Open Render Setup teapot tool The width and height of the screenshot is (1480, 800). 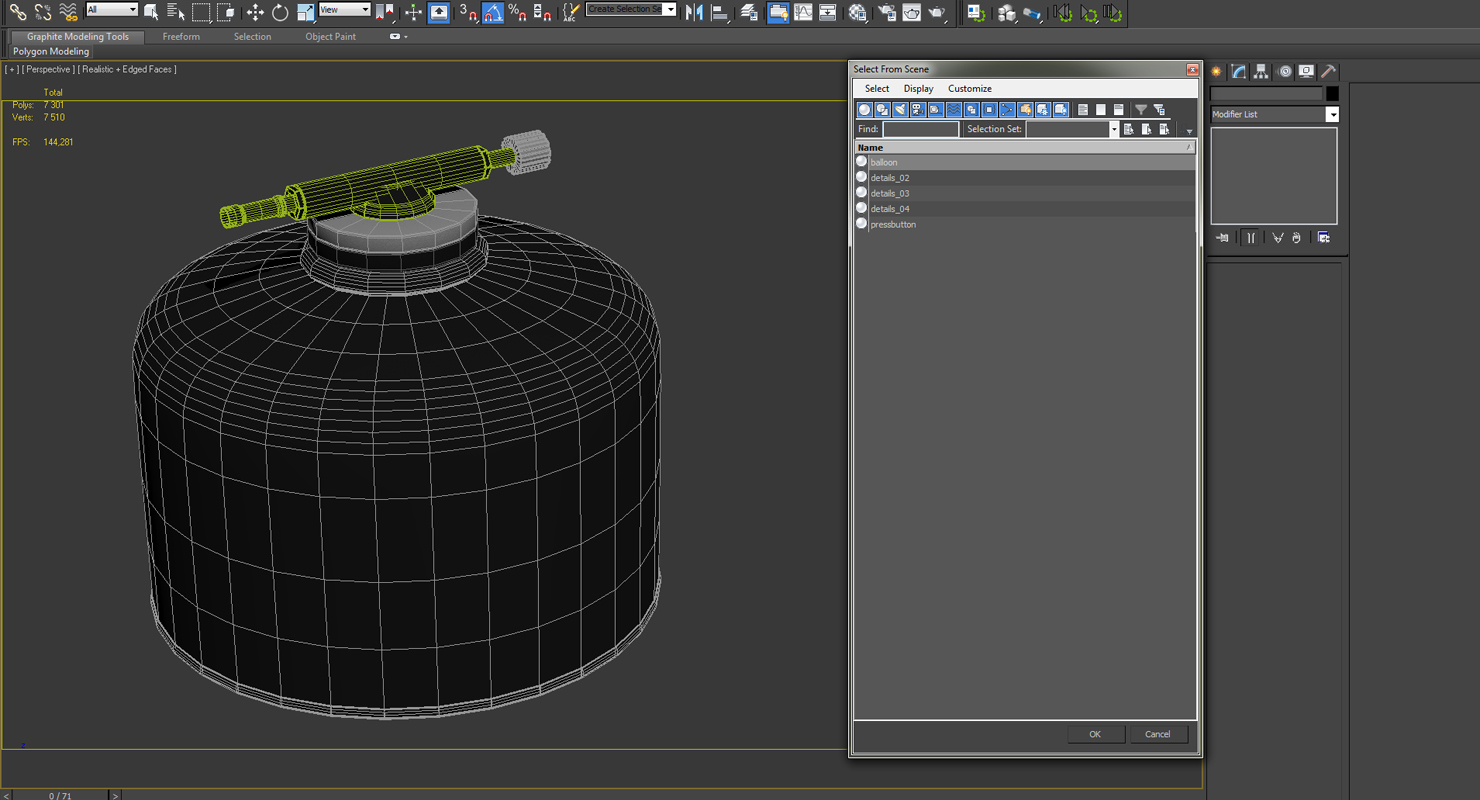pos(887,12)
